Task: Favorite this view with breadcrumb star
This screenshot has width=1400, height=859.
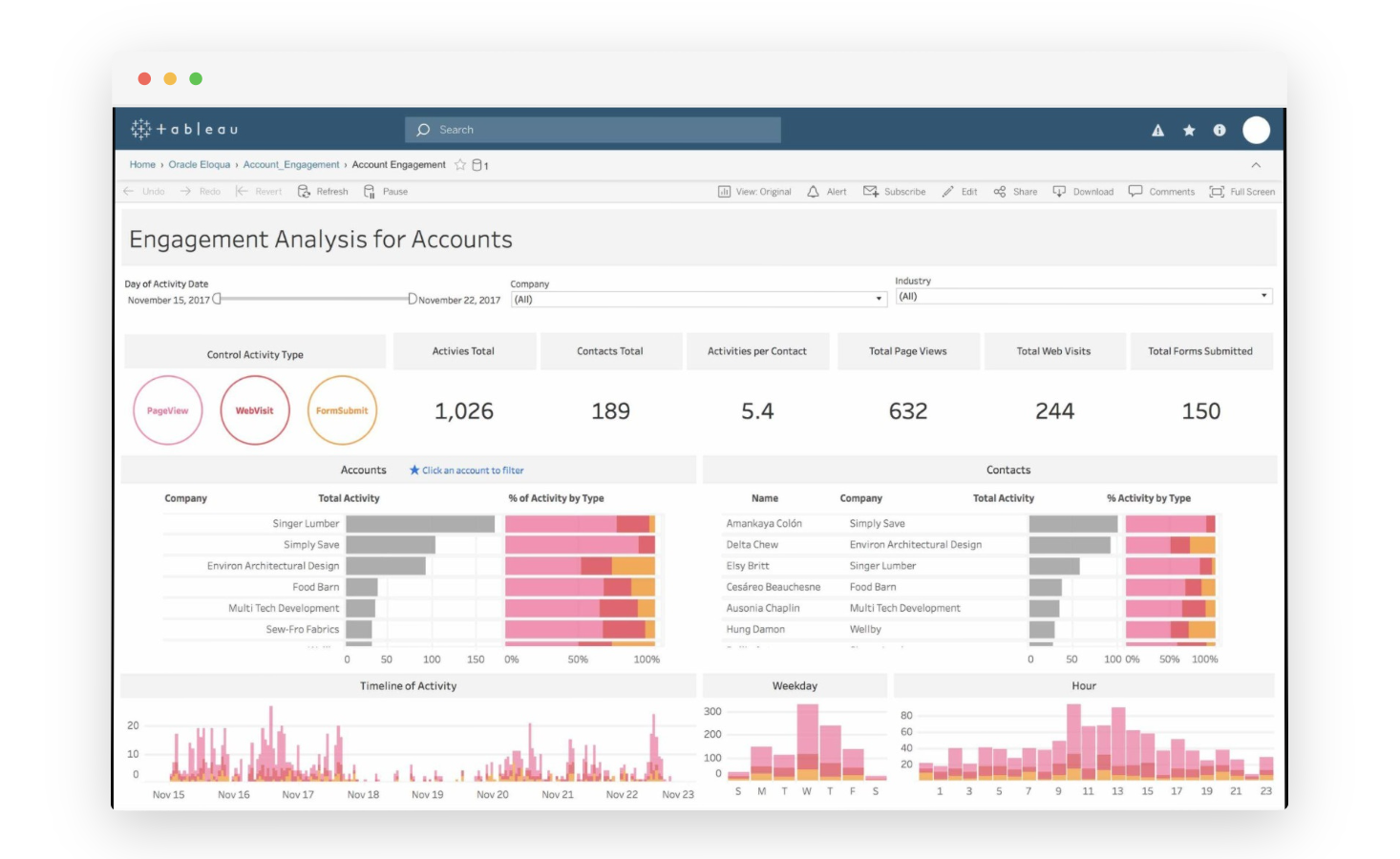Action: point(460,165)
